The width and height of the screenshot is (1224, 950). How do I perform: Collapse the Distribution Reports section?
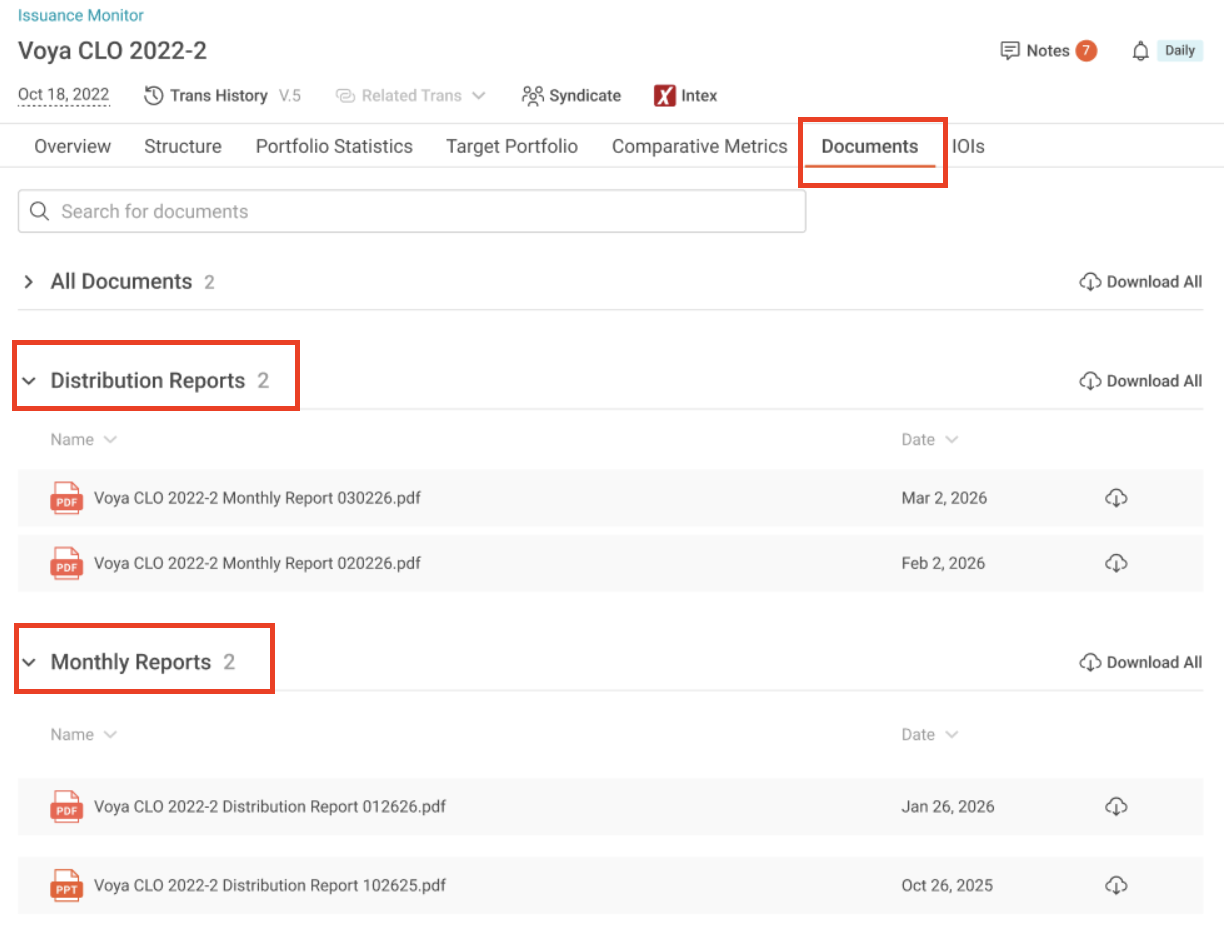tap(29, 381)
